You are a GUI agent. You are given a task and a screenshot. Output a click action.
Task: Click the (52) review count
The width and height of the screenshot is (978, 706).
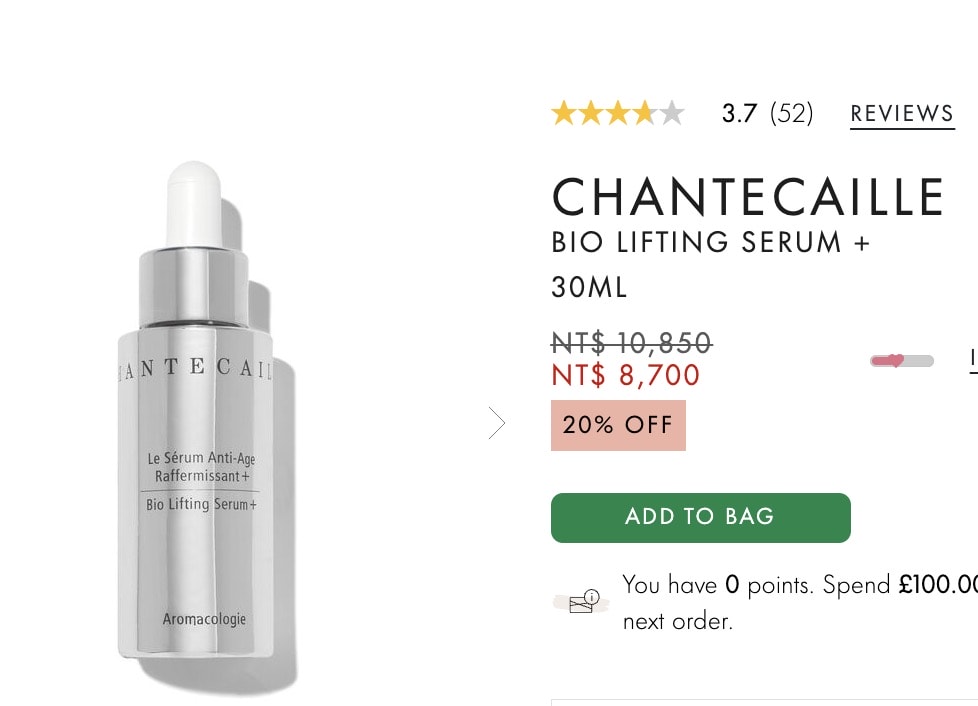792,114
